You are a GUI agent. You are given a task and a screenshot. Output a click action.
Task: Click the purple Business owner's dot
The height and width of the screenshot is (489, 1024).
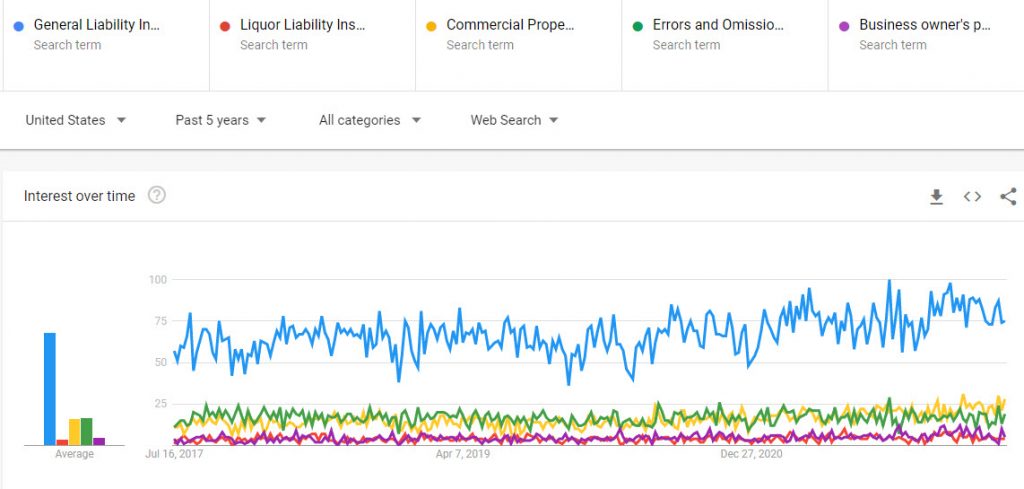point(844,27)
